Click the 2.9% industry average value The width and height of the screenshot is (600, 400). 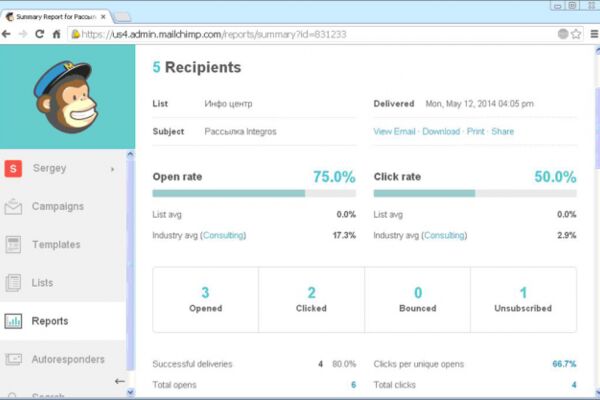567,235
